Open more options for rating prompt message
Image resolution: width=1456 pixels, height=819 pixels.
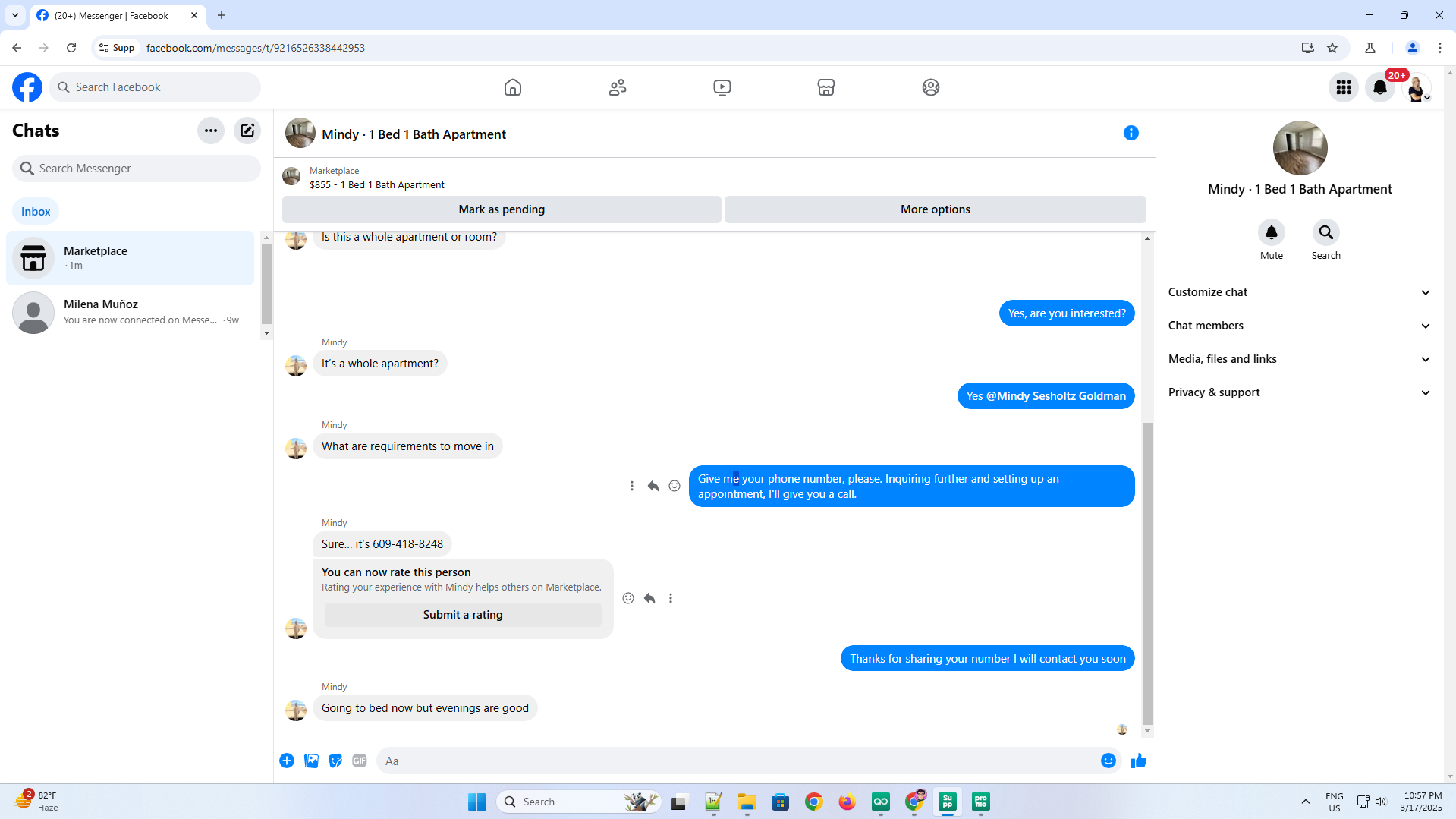click(671, 598)
